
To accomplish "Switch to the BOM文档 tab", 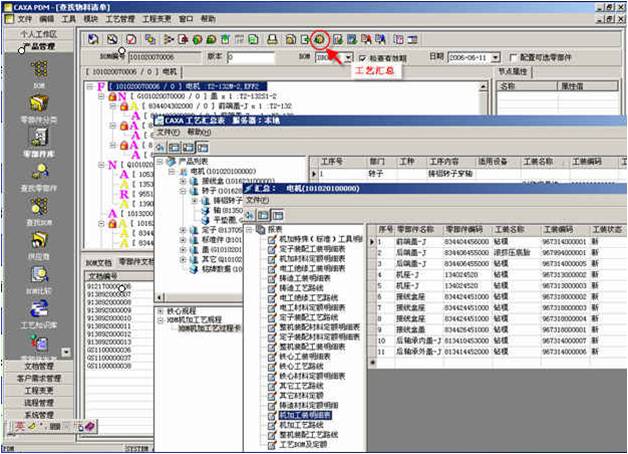I will click(99, 263).
